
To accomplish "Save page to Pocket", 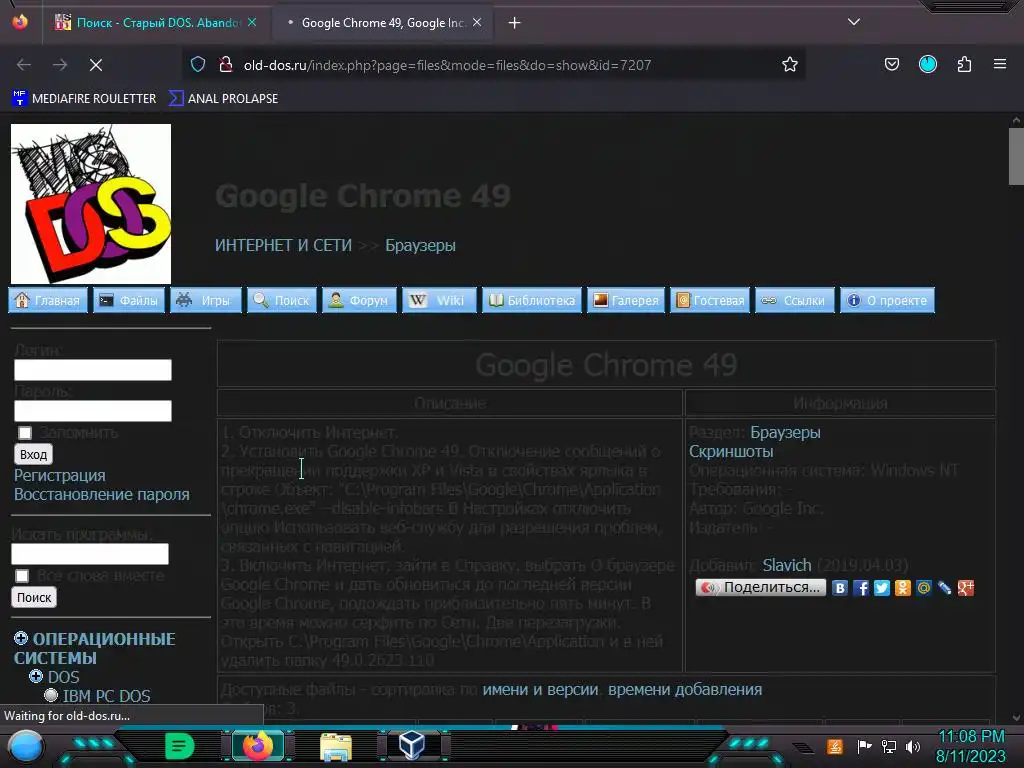I will pyautogui.click(x=891, y=64).
